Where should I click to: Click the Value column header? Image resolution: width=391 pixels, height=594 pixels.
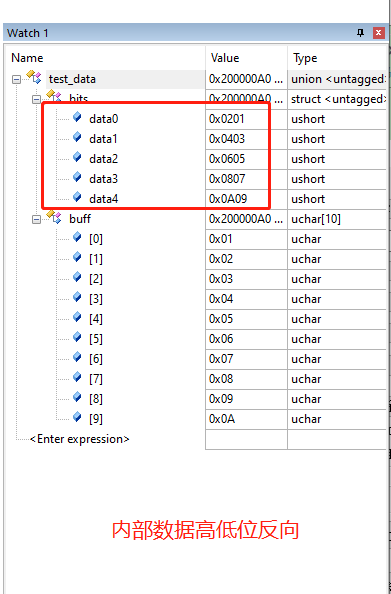(247, 58)
